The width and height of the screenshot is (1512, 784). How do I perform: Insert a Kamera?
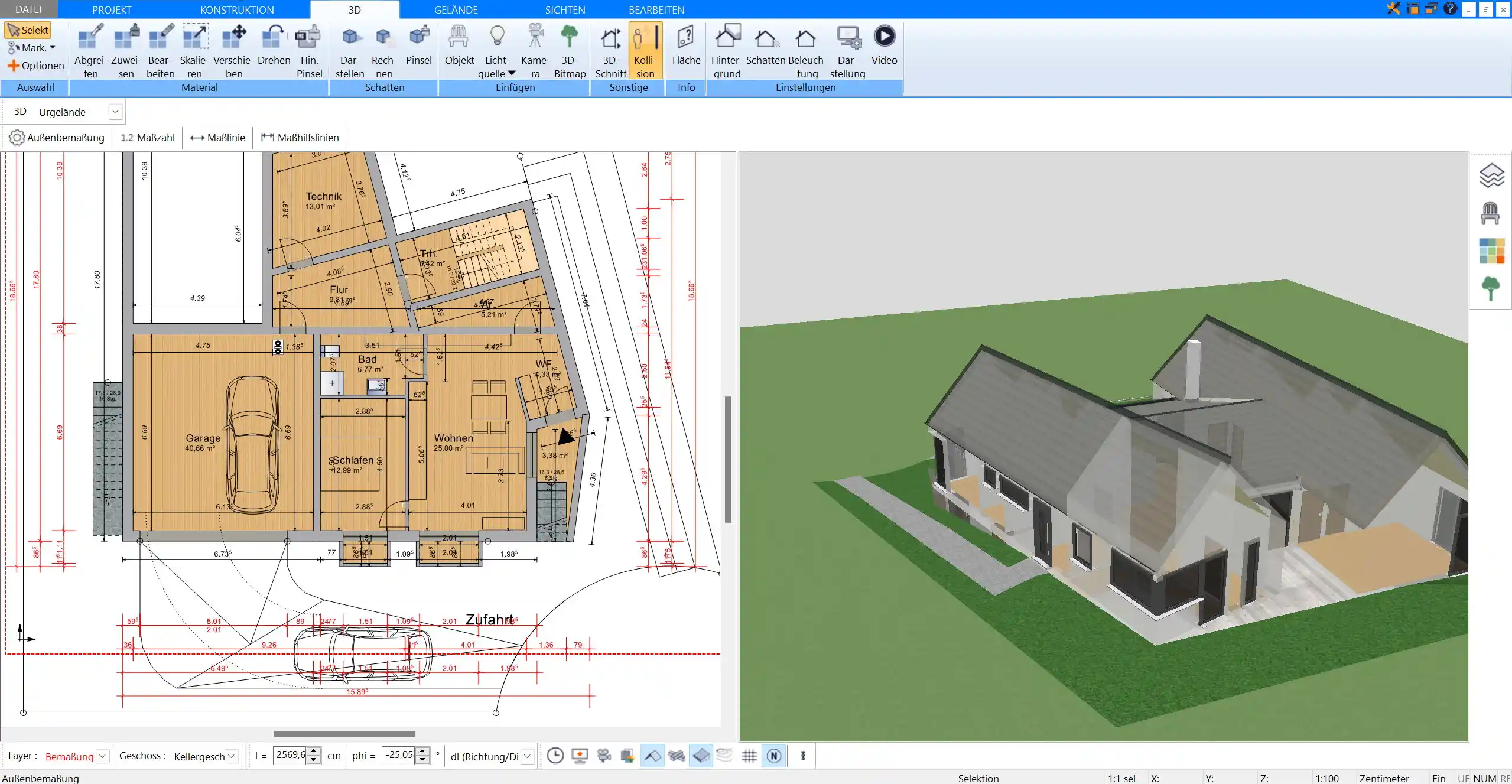(x=535, y=51)
